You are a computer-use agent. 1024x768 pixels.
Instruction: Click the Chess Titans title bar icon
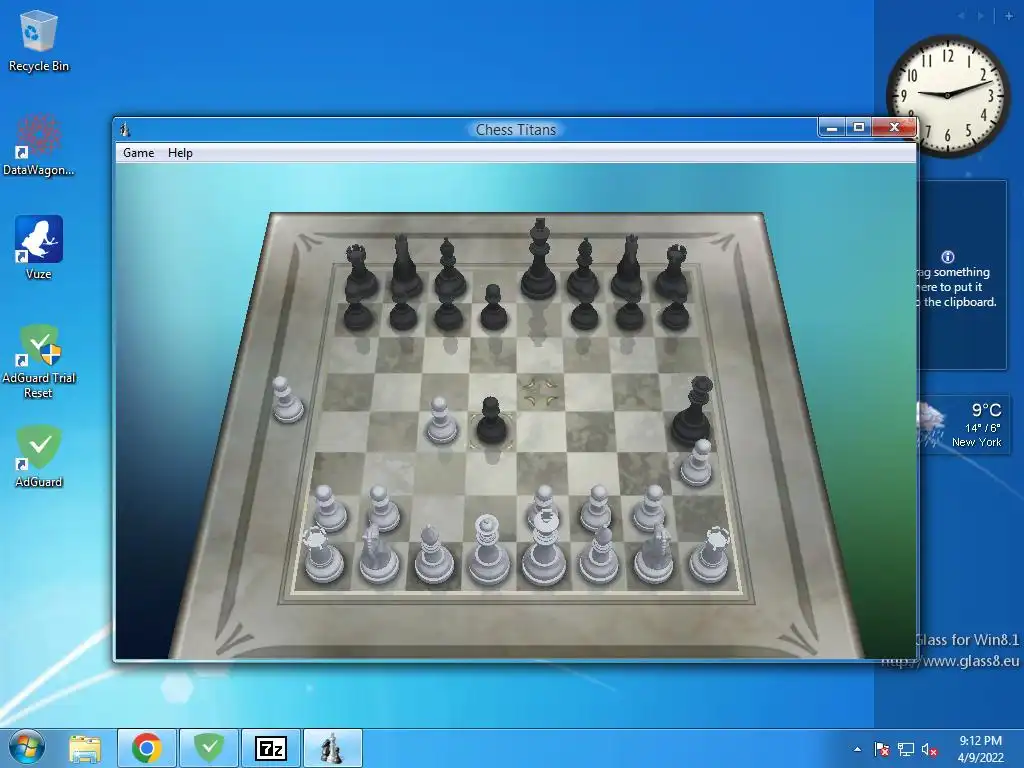click(x=125, y=130)
